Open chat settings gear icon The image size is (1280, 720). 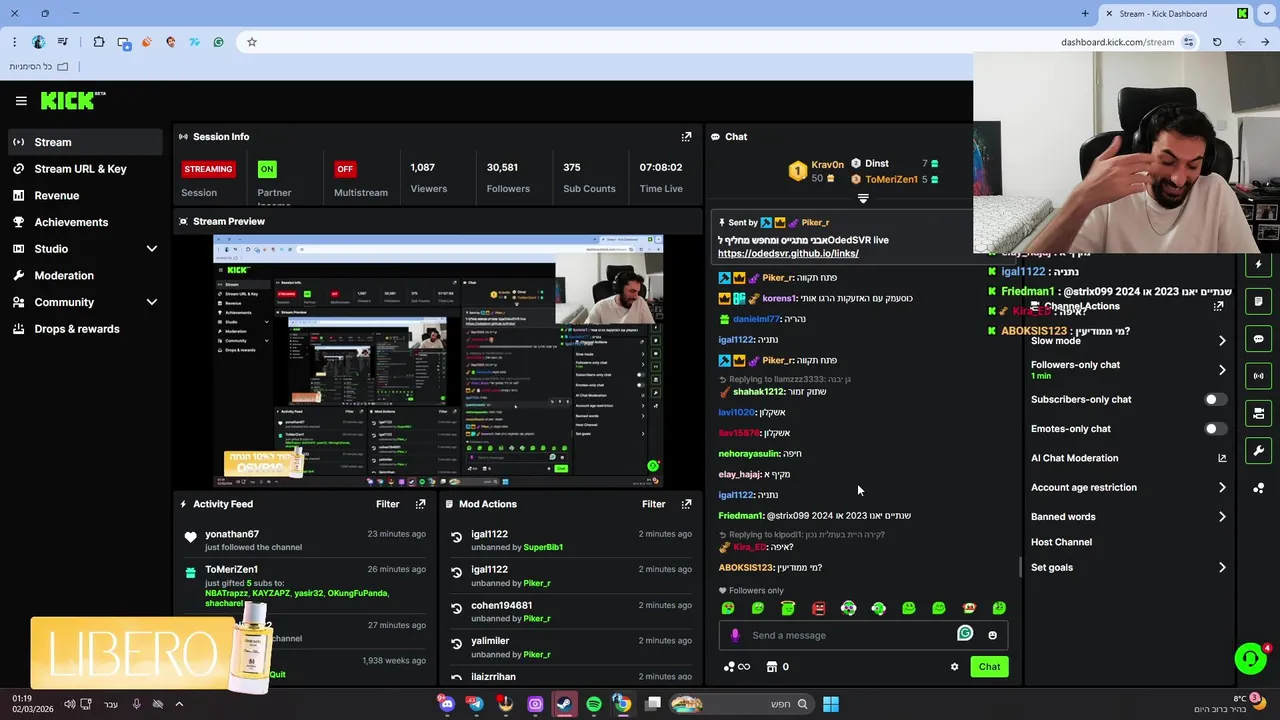(x=954, y=667)
